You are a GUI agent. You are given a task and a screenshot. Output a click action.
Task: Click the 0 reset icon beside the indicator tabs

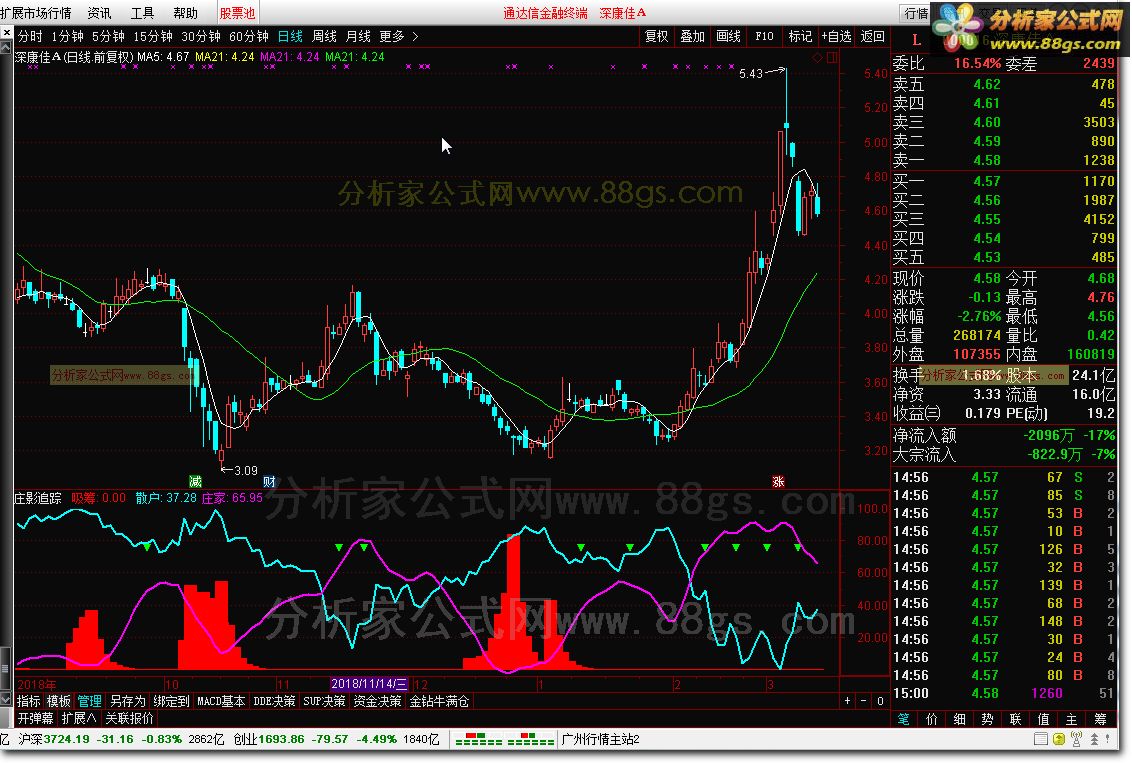(880, 700)
